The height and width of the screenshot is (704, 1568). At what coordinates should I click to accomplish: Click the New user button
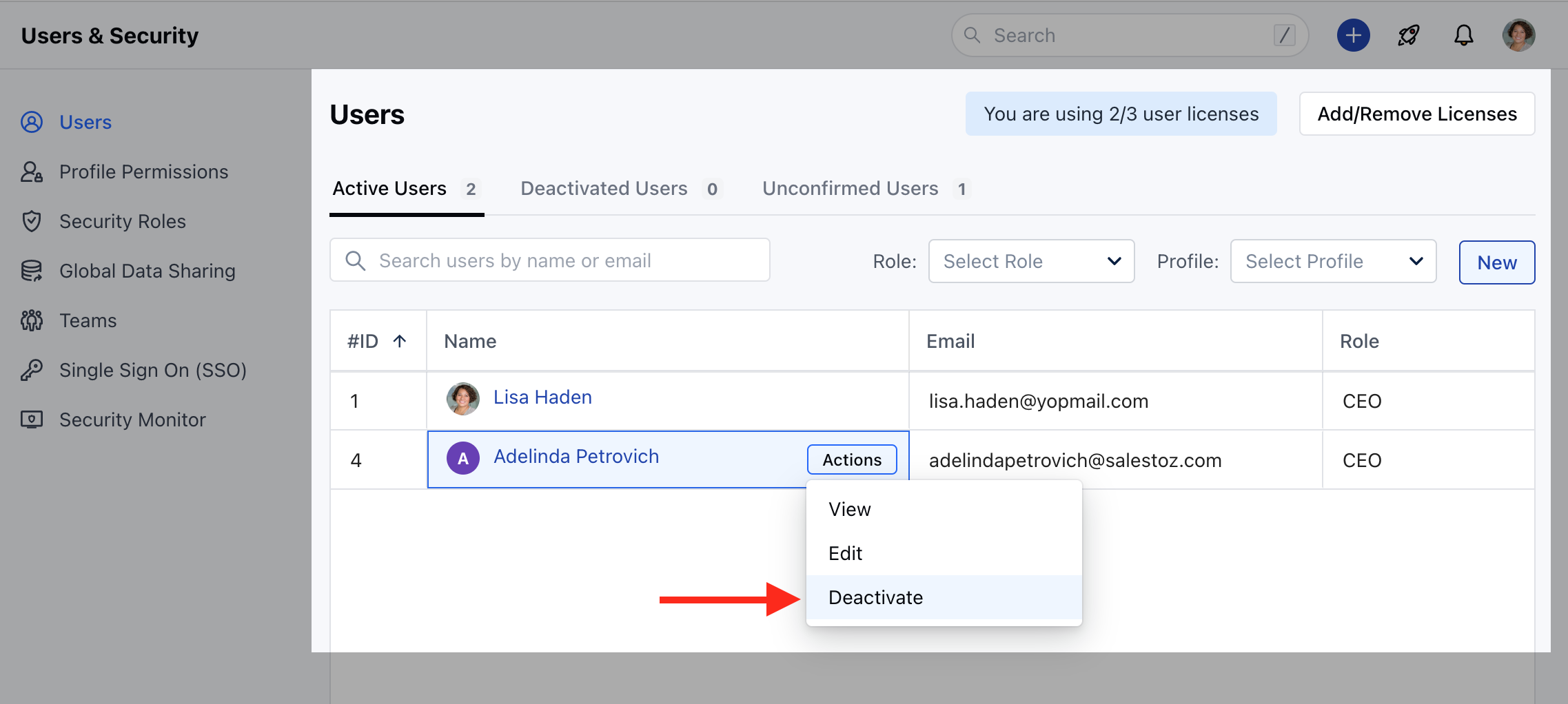click(x=1496, y=262)
